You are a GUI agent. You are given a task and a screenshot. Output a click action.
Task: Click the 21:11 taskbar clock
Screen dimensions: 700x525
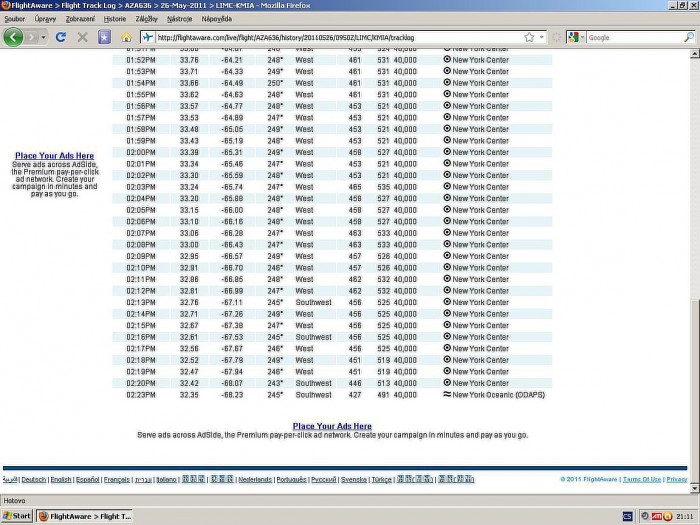685,517
